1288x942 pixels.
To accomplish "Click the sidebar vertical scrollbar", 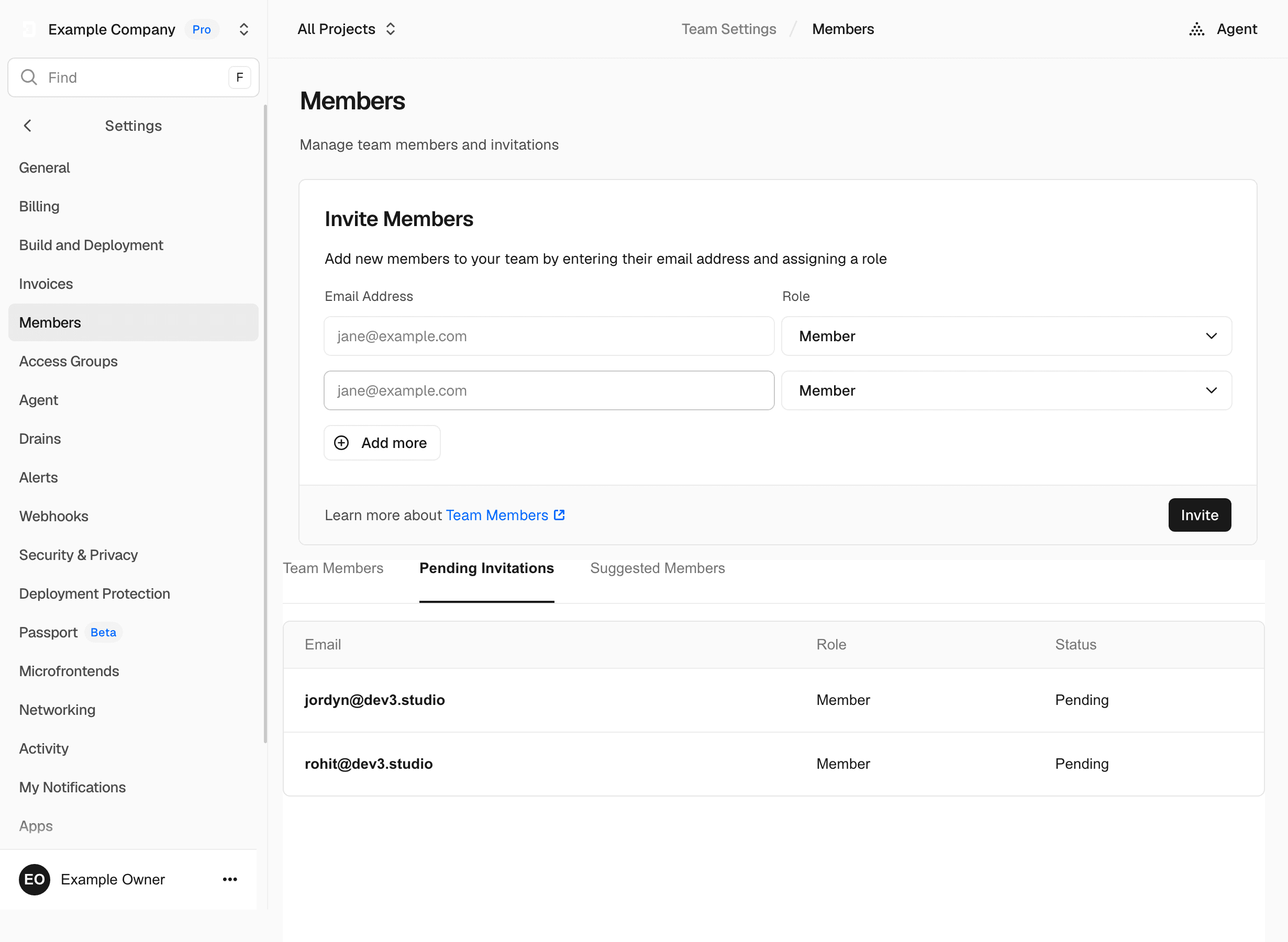I will click(x=265, y=424).
